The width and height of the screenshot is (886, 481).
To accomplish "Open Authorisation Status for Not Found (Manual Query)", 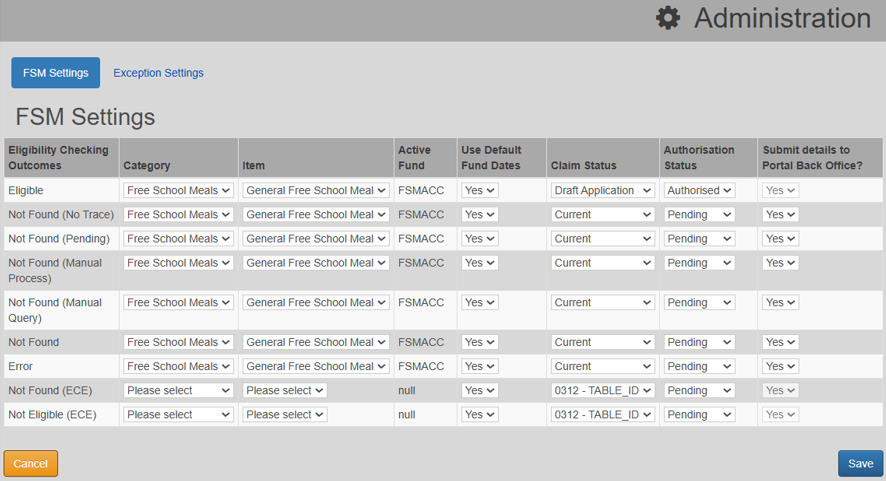I will point(698,302).
